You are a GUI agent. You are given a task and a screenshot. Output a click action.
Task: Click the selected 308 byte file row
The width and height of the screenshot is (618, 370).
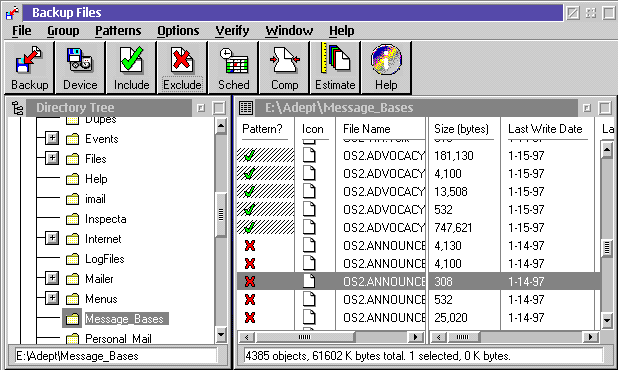pyautogui.click(x=419, y=281)
